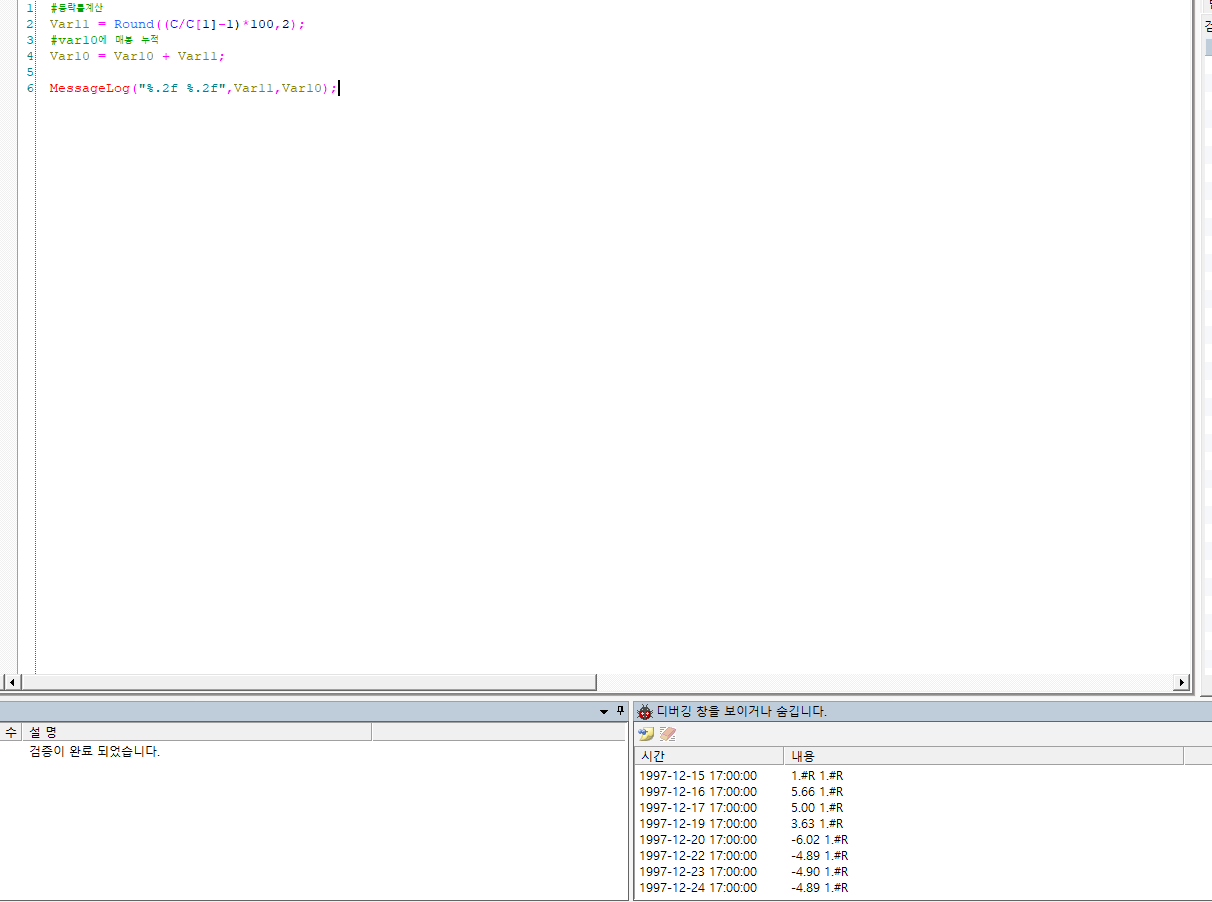Click the right arrow of horizontal scrollbar
The image size is (1212, 902).
pos(1182,682)
